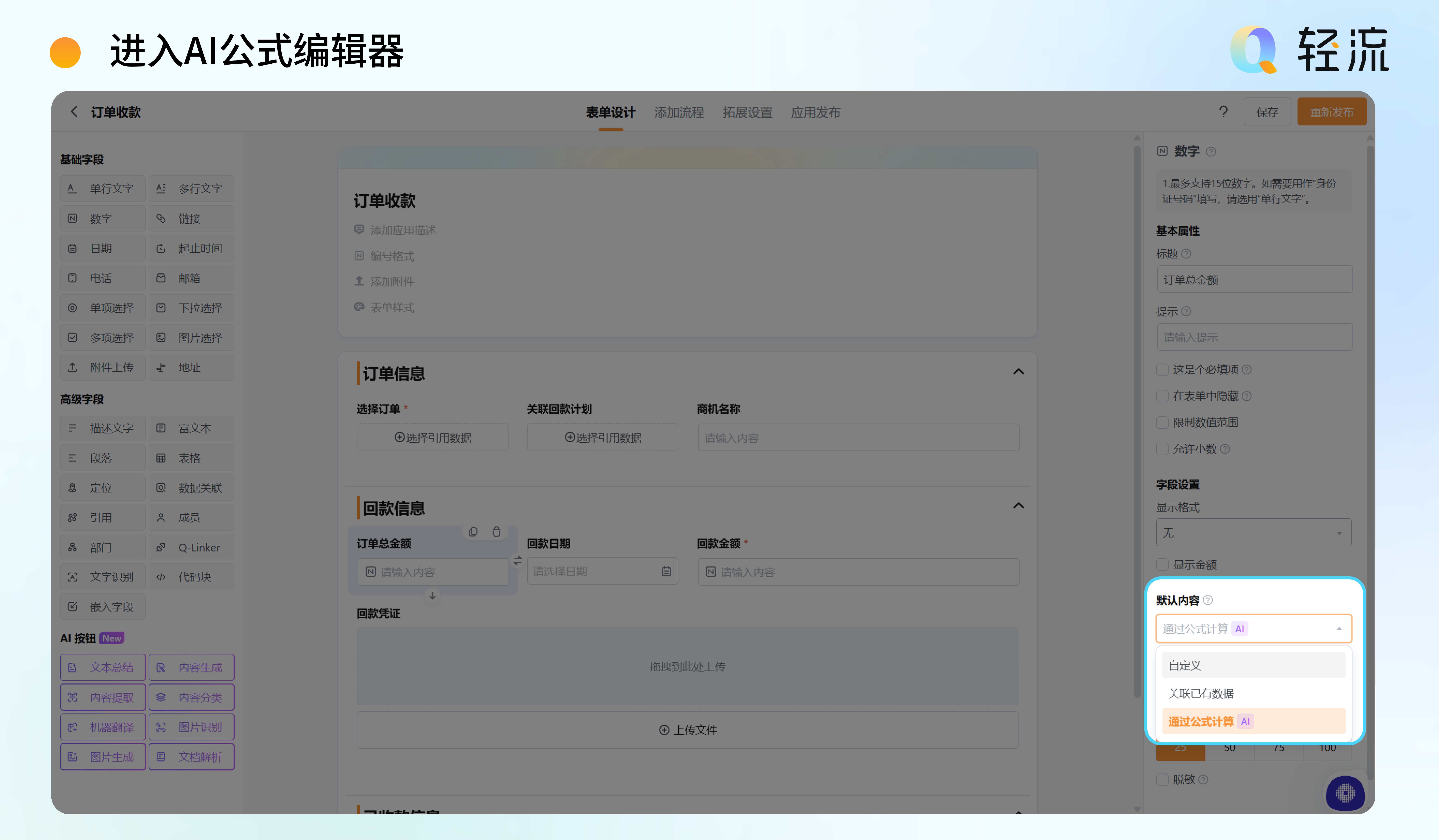
Task: Enable 显示金额 checkbox
Action: 1162,565
